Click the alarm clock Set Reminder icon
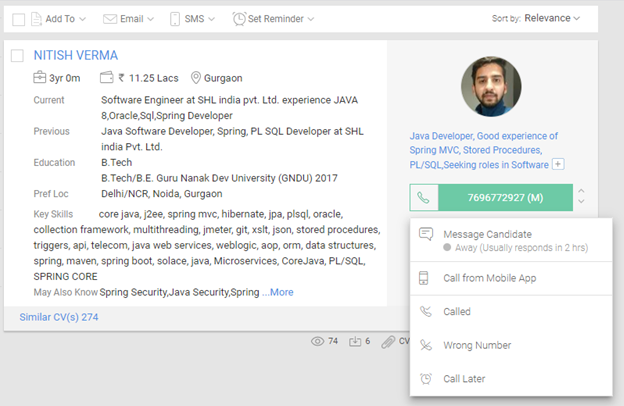This screenshot has height=406, width=624. [x=239, y=19]
